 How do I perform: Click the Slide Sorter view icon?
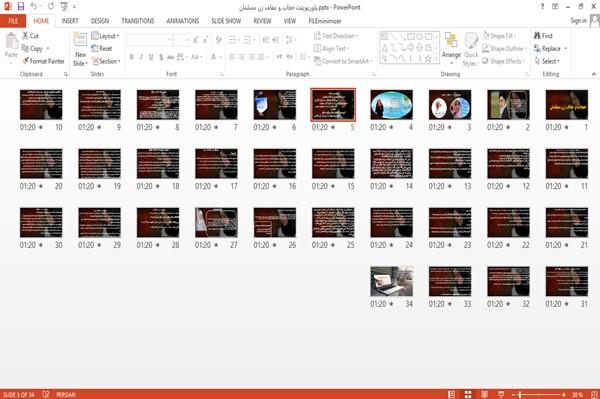coord(468,394)
